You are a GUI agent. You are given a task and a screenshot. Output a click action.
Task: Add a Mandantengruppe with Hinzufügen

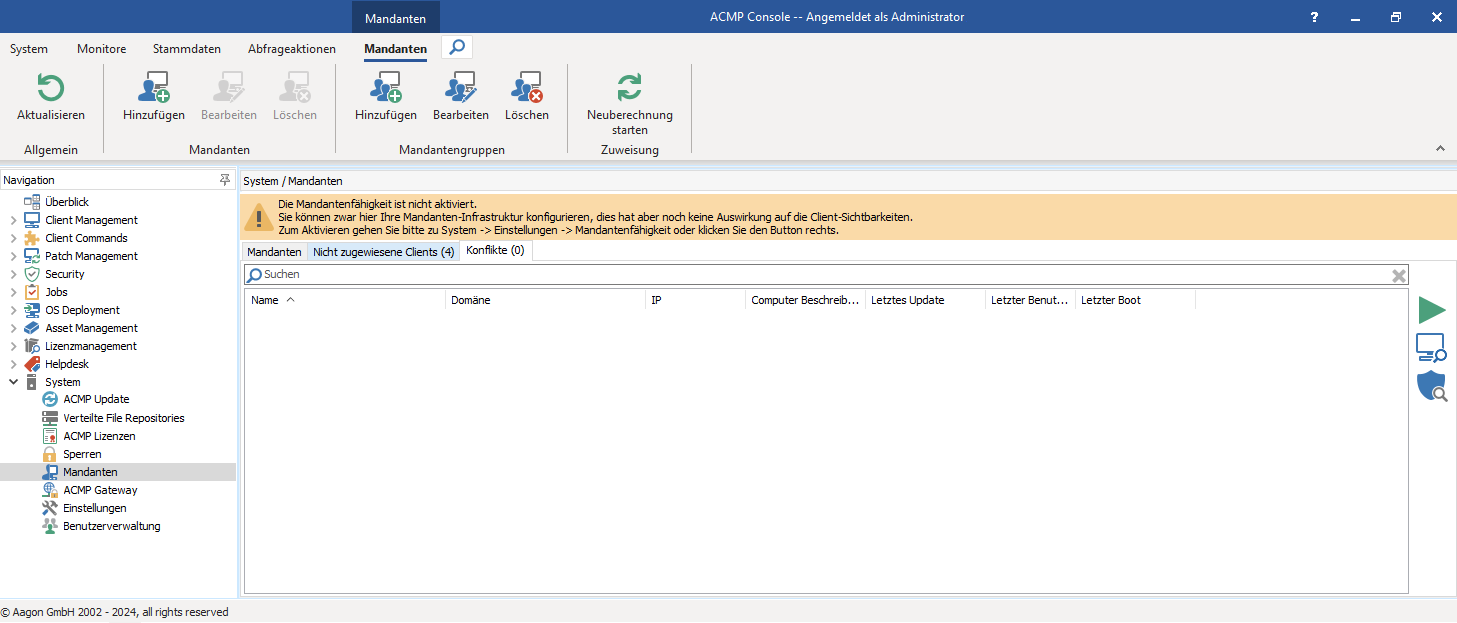(x=385, y=89)
